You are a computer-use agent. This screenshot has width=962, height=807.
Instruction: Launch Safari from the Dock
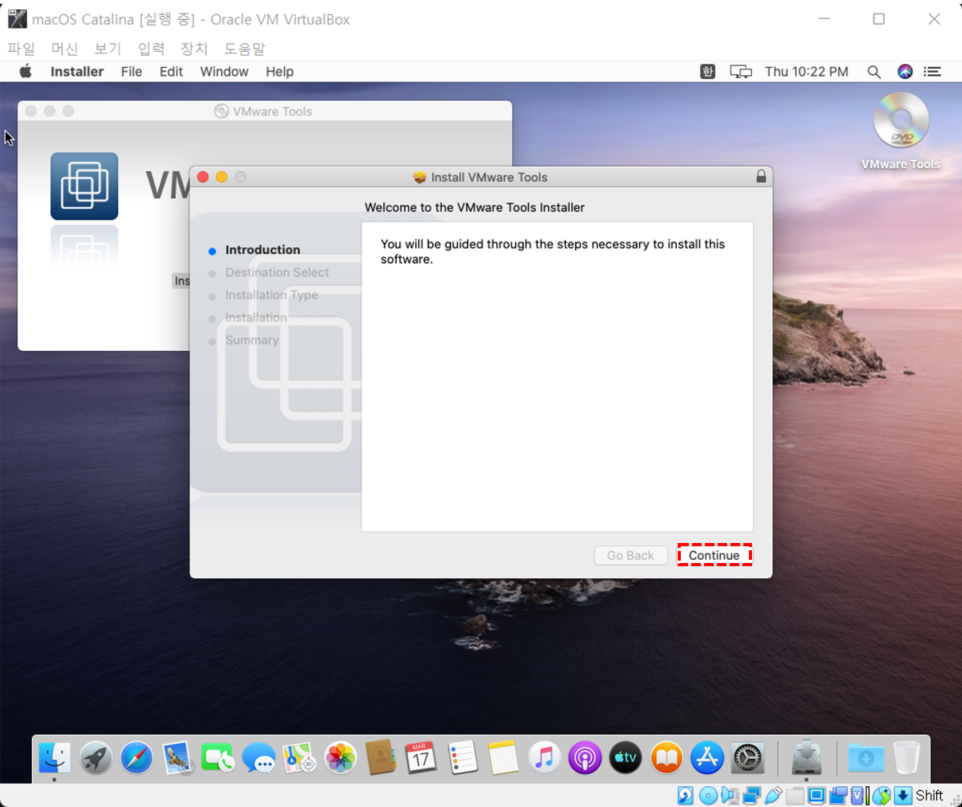[136, 757]
